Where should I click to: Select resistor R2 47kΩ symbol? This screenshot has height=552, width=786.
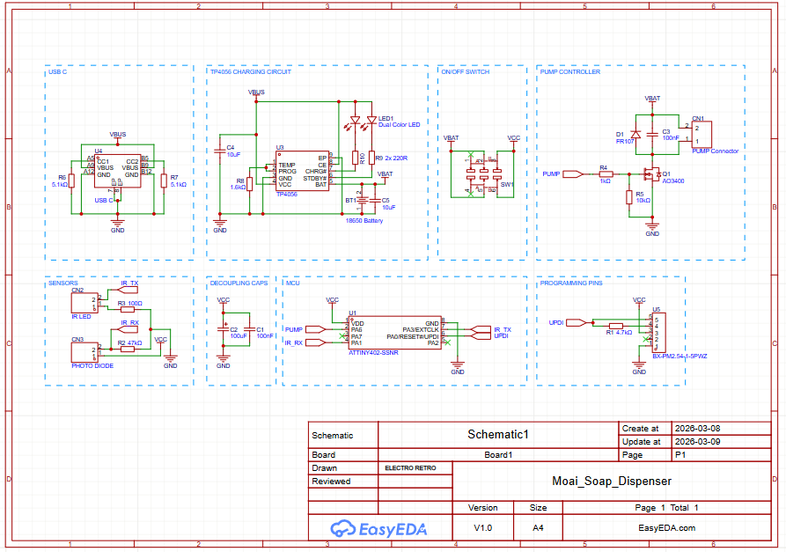(127, 349)
